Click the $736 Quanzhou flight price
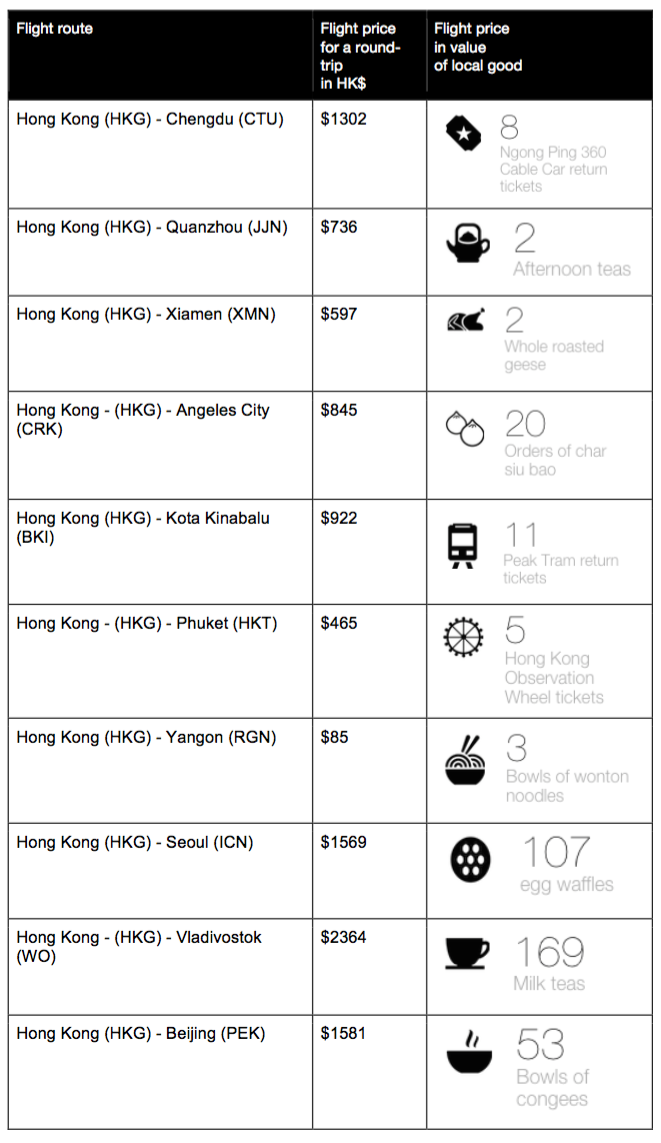 pyautogui.click(x=339, y=227)
